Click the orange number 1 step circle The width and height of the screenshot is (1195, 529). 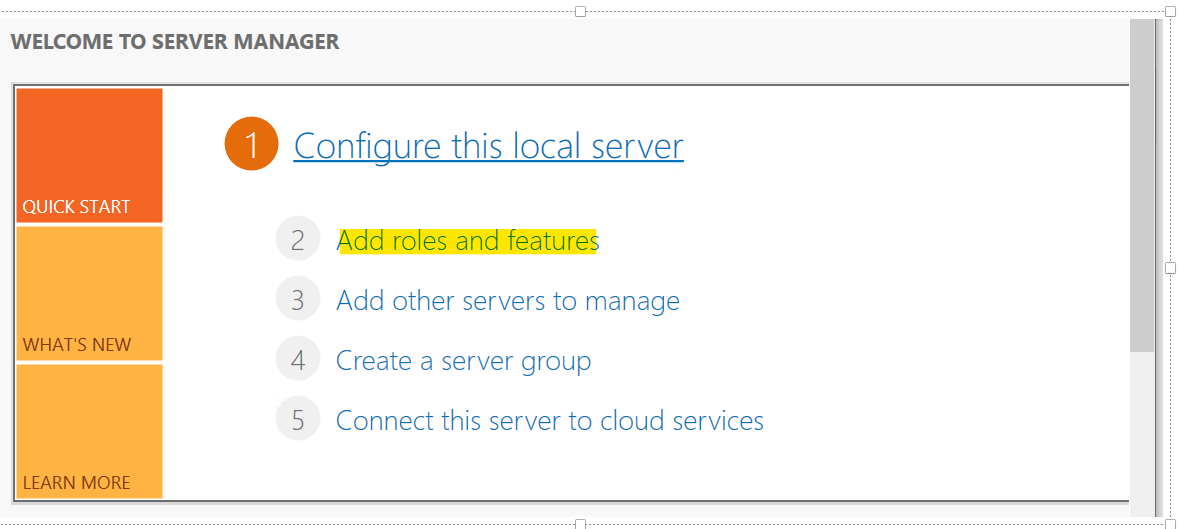(x=251, y=144)
